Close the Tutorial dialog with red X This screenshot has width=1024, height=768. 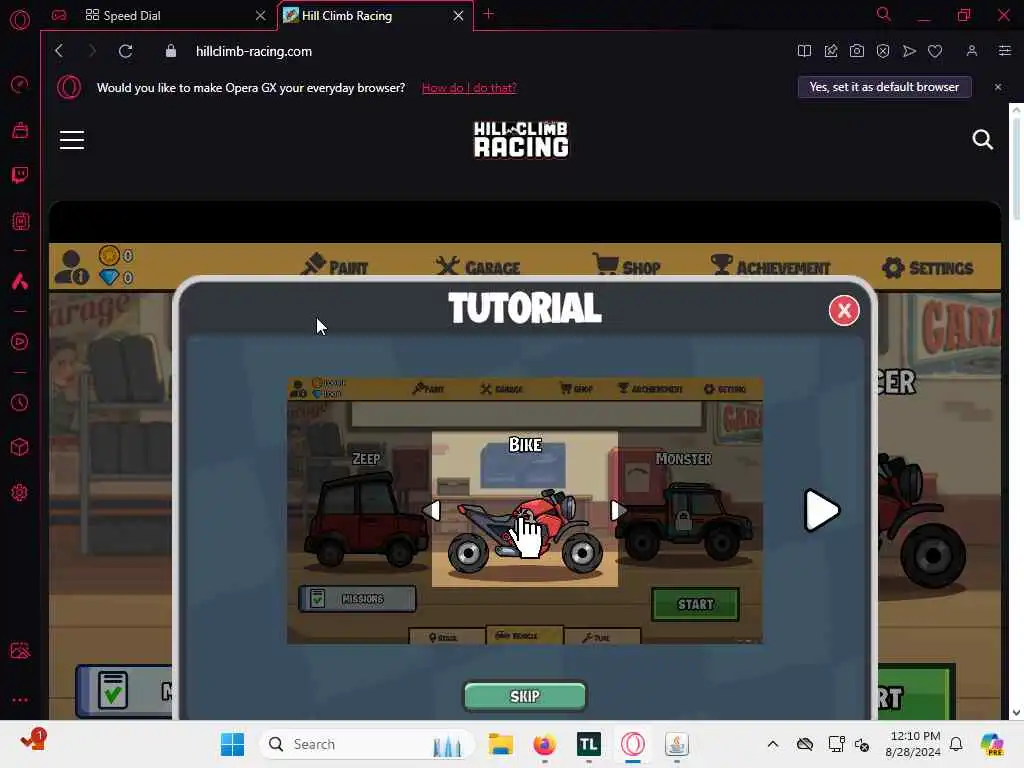tap(844, 310)
